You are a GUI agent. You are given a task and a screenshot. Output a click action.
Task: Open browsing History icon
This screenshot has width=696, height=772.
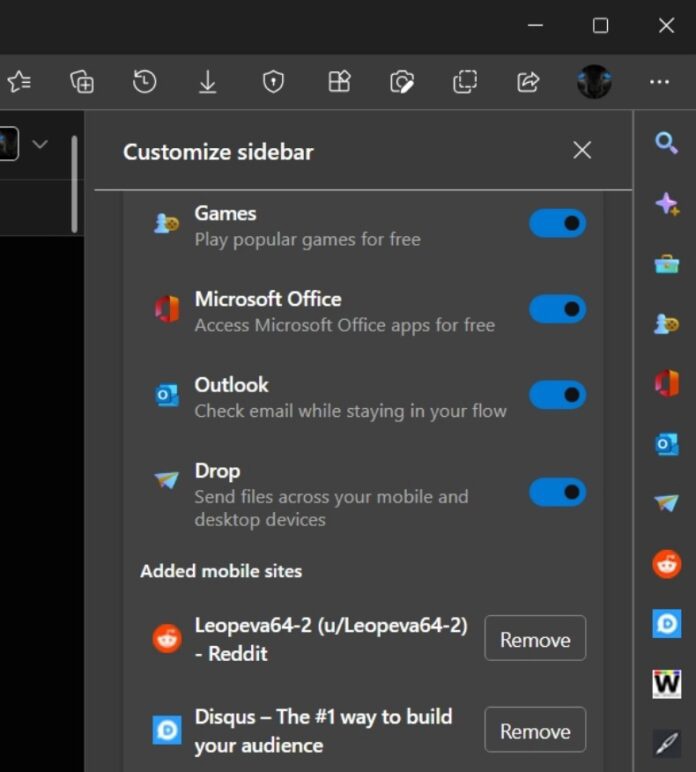tap(145, 82)
